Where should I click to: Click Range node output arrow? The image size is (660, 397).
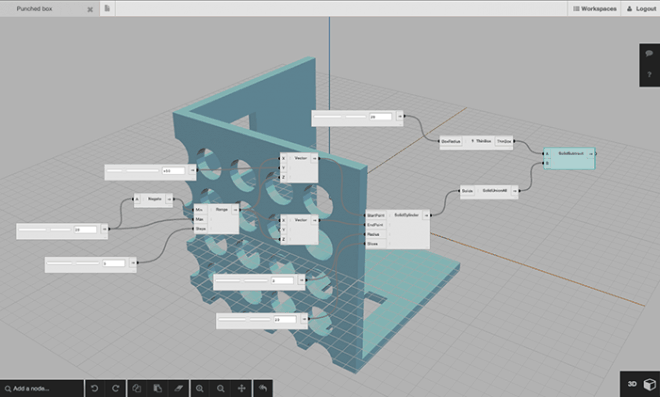[x=235, y=210]
